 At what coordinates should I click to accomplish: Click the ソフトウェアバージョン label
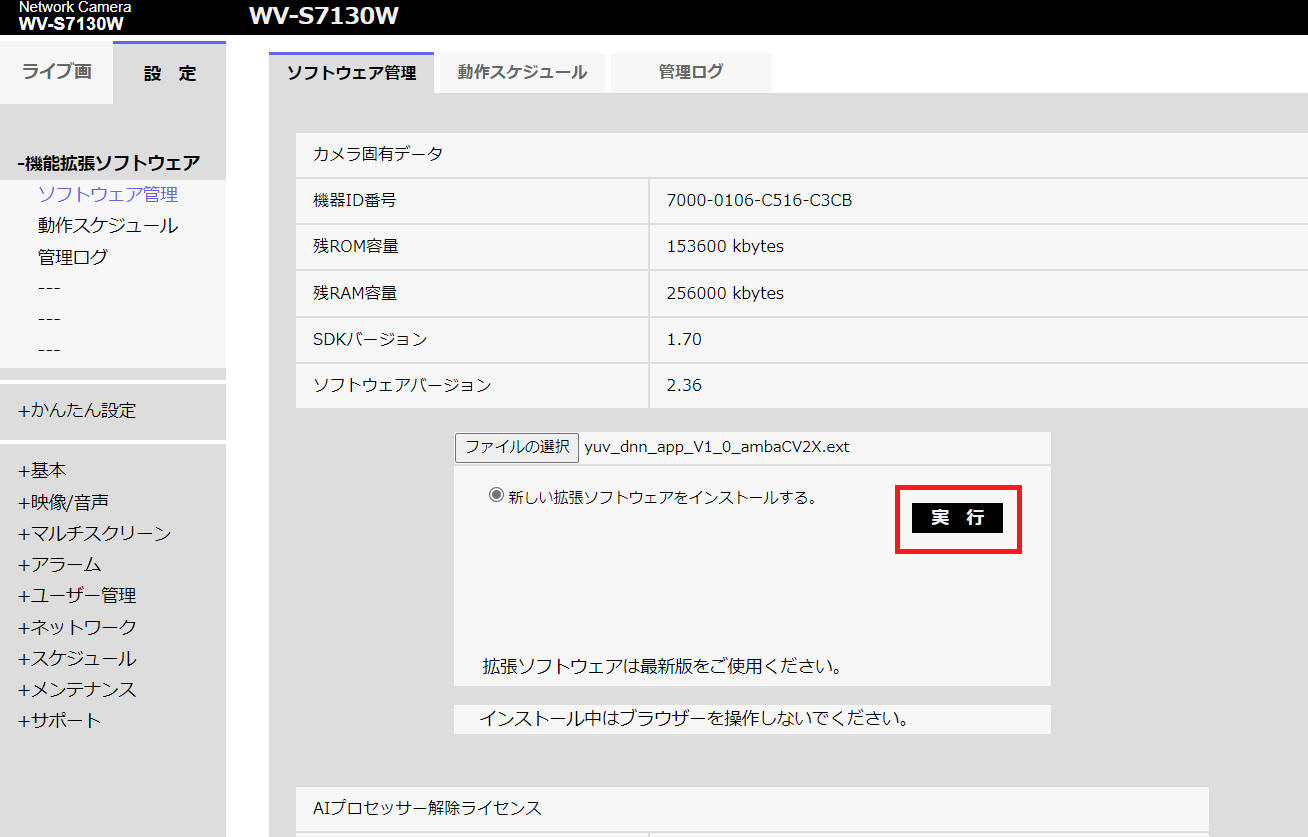tap(402, 385)
